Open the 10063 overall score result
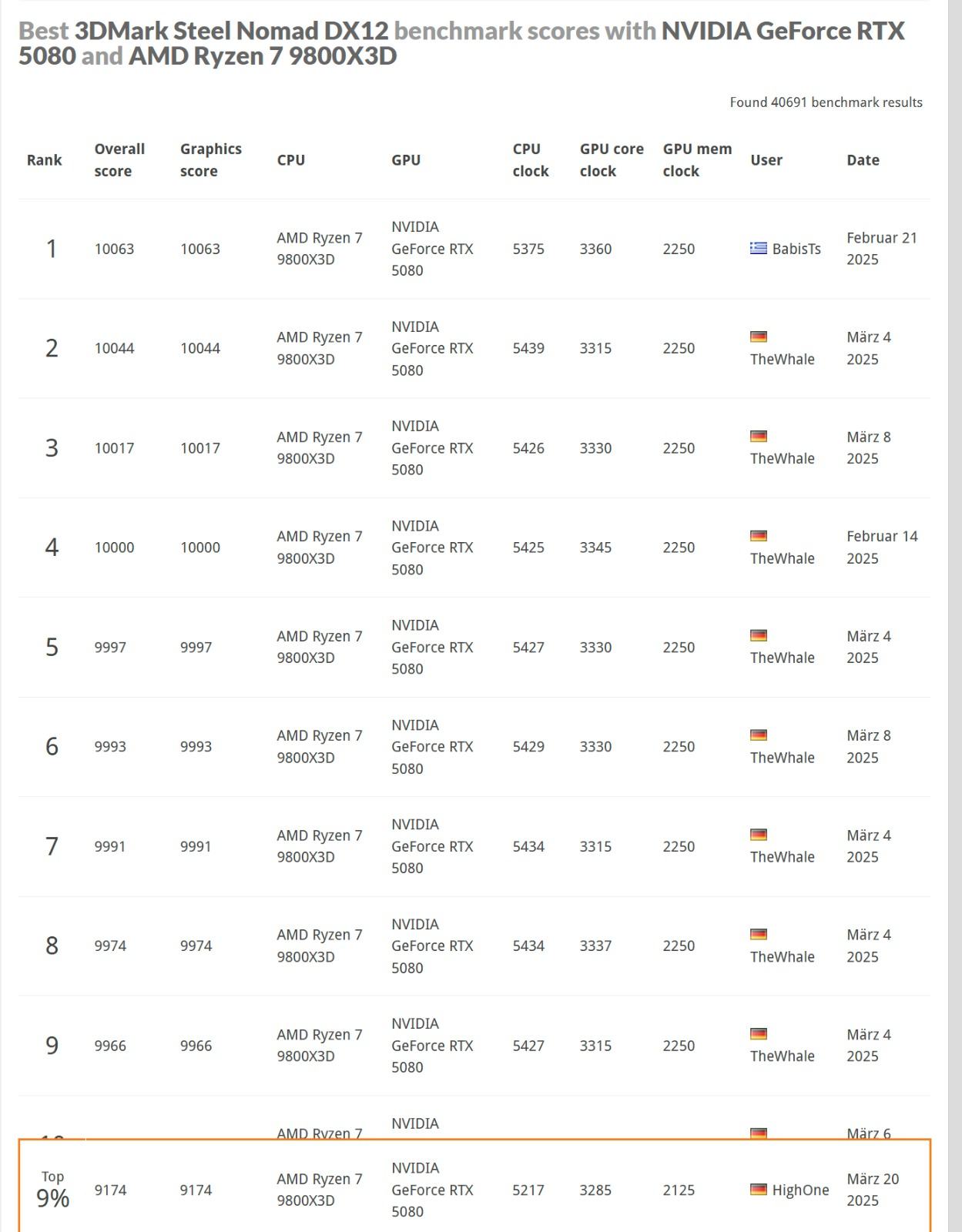This screenshot has height=1232, width=962. (x=114, y=249)
